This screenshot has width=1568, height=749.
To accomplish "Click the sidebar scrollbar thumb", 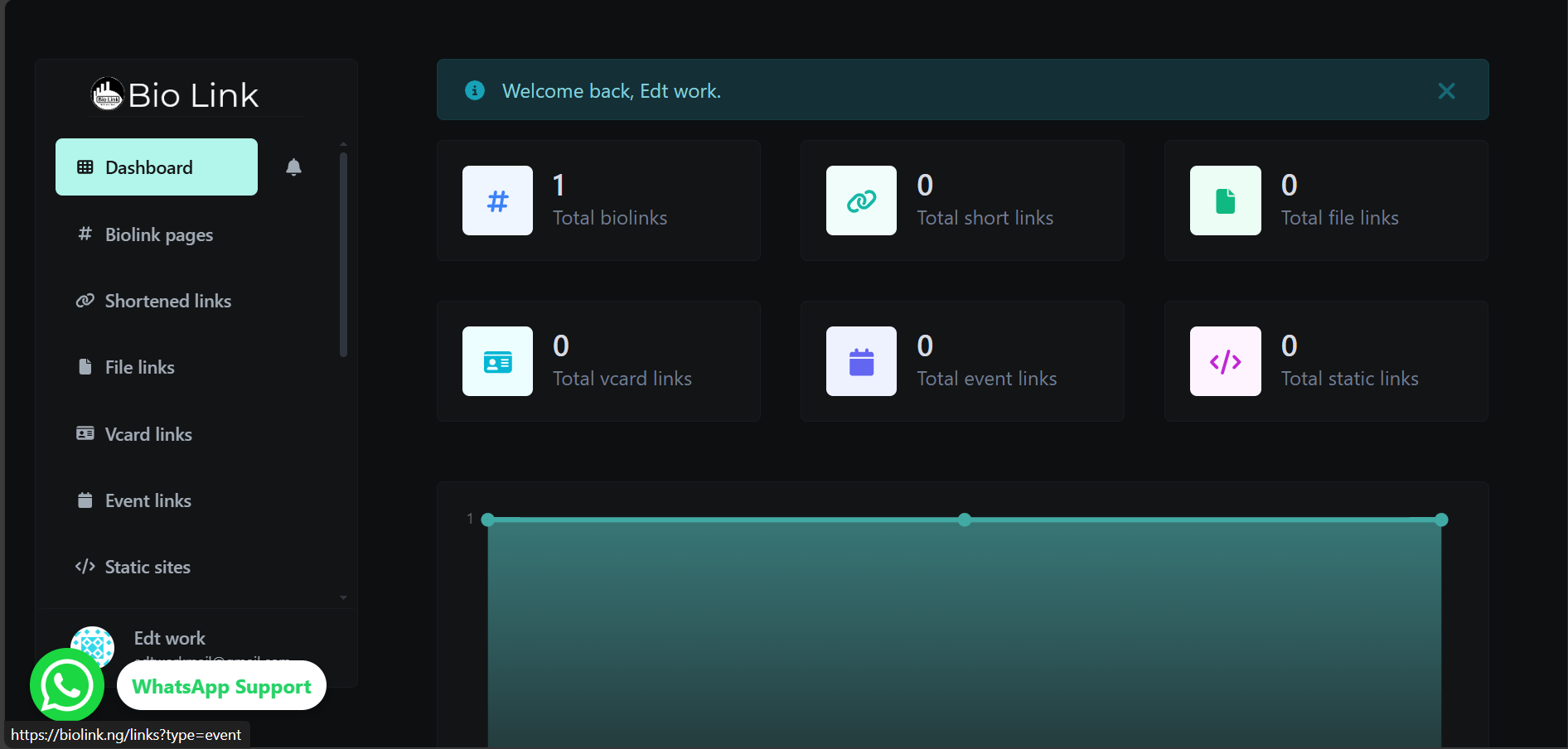I will [343, 254].
